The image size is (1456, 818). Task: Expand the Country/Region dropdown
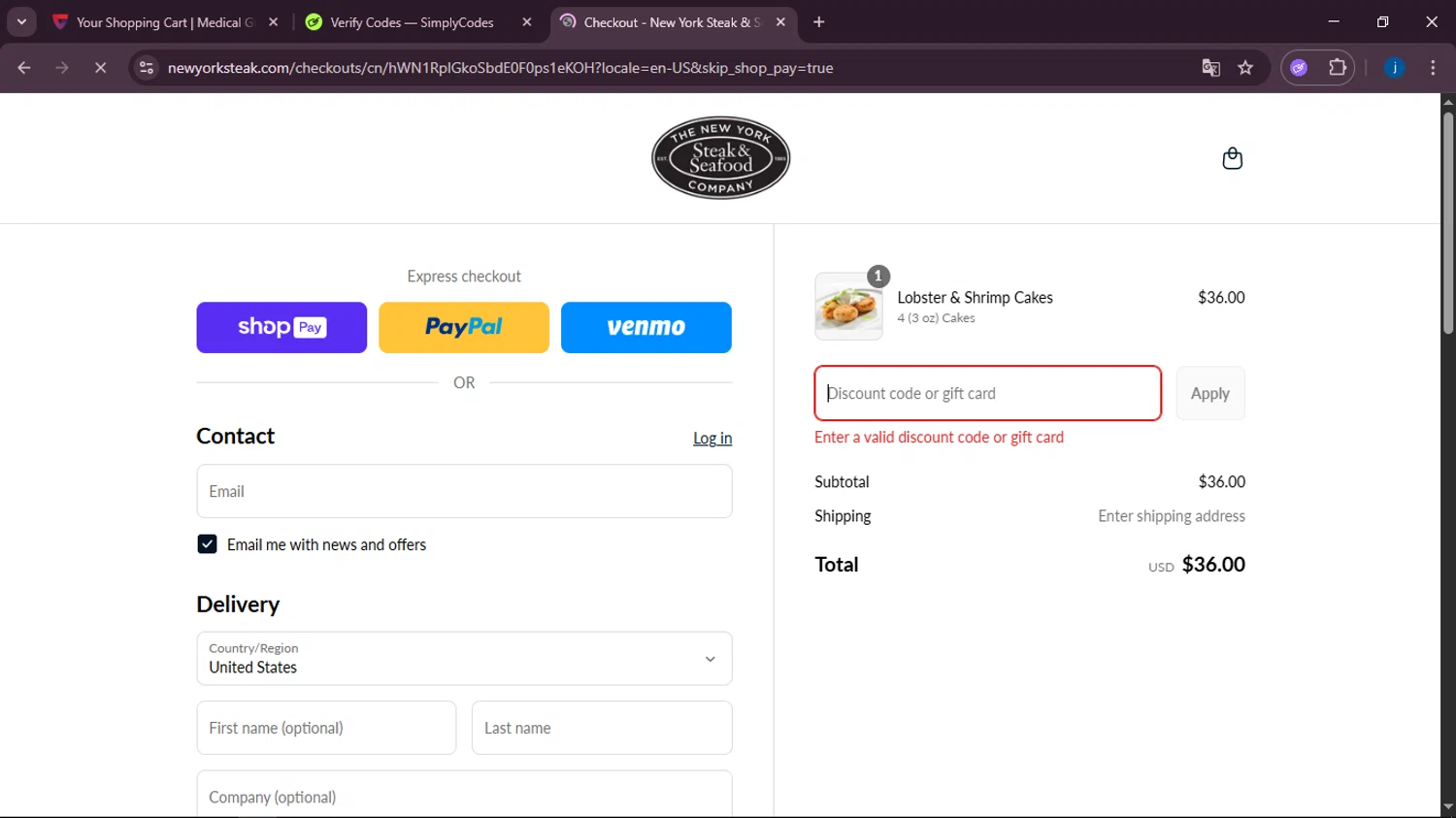point(464,659)
